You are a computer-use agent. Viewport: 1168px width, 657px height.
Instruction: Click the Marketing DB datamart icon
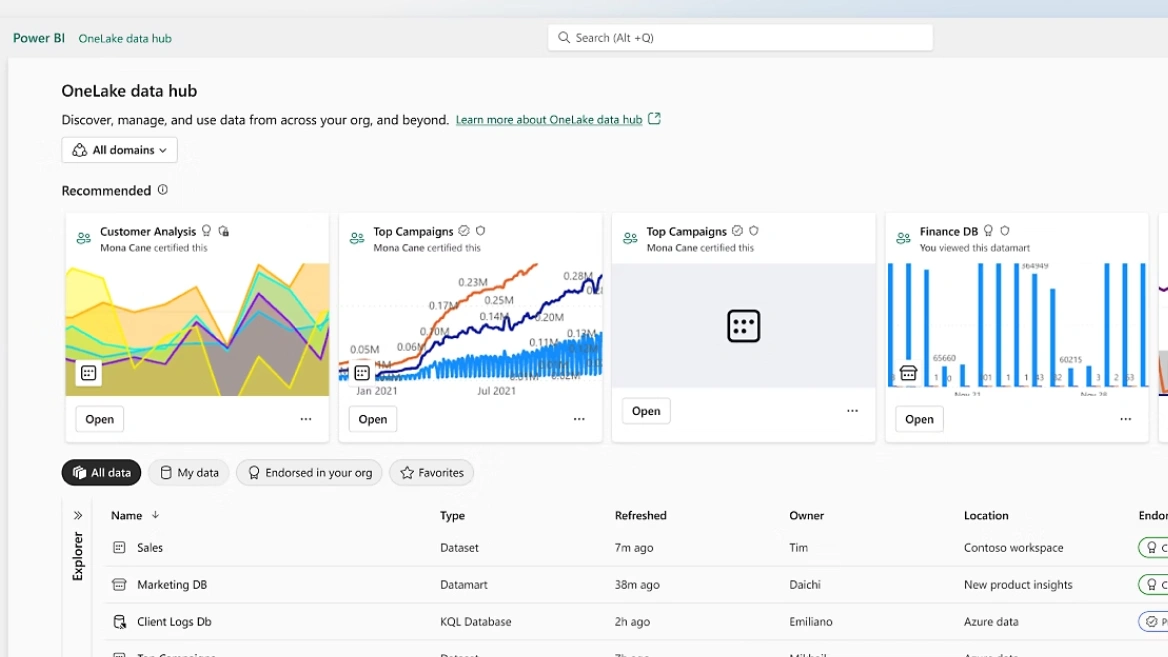click(x=120, y=584)
